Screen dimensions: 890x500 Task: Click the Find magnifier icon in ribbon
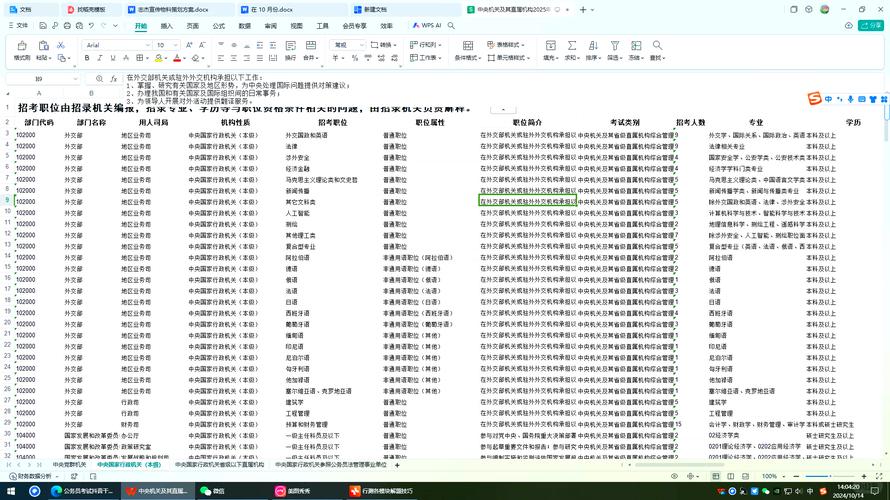657,45
